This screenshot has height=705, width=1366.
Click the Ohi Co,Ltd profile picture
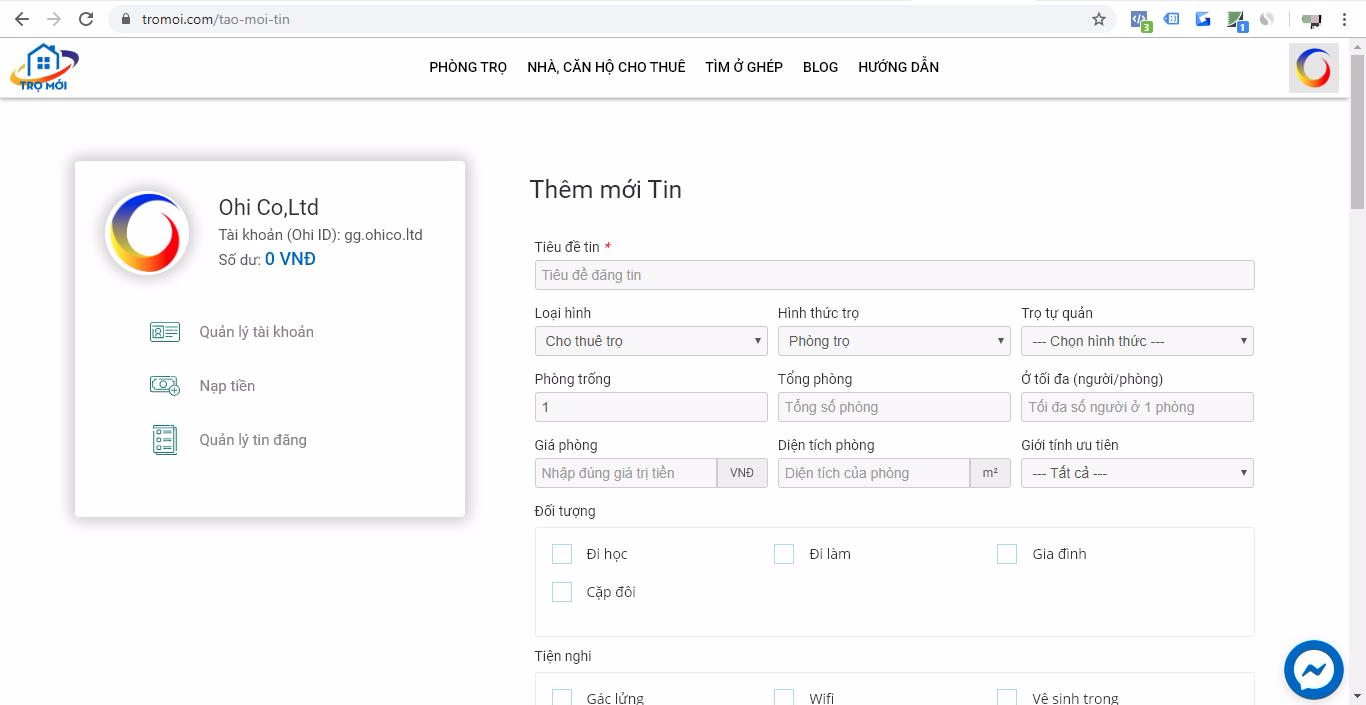[147, 233]
